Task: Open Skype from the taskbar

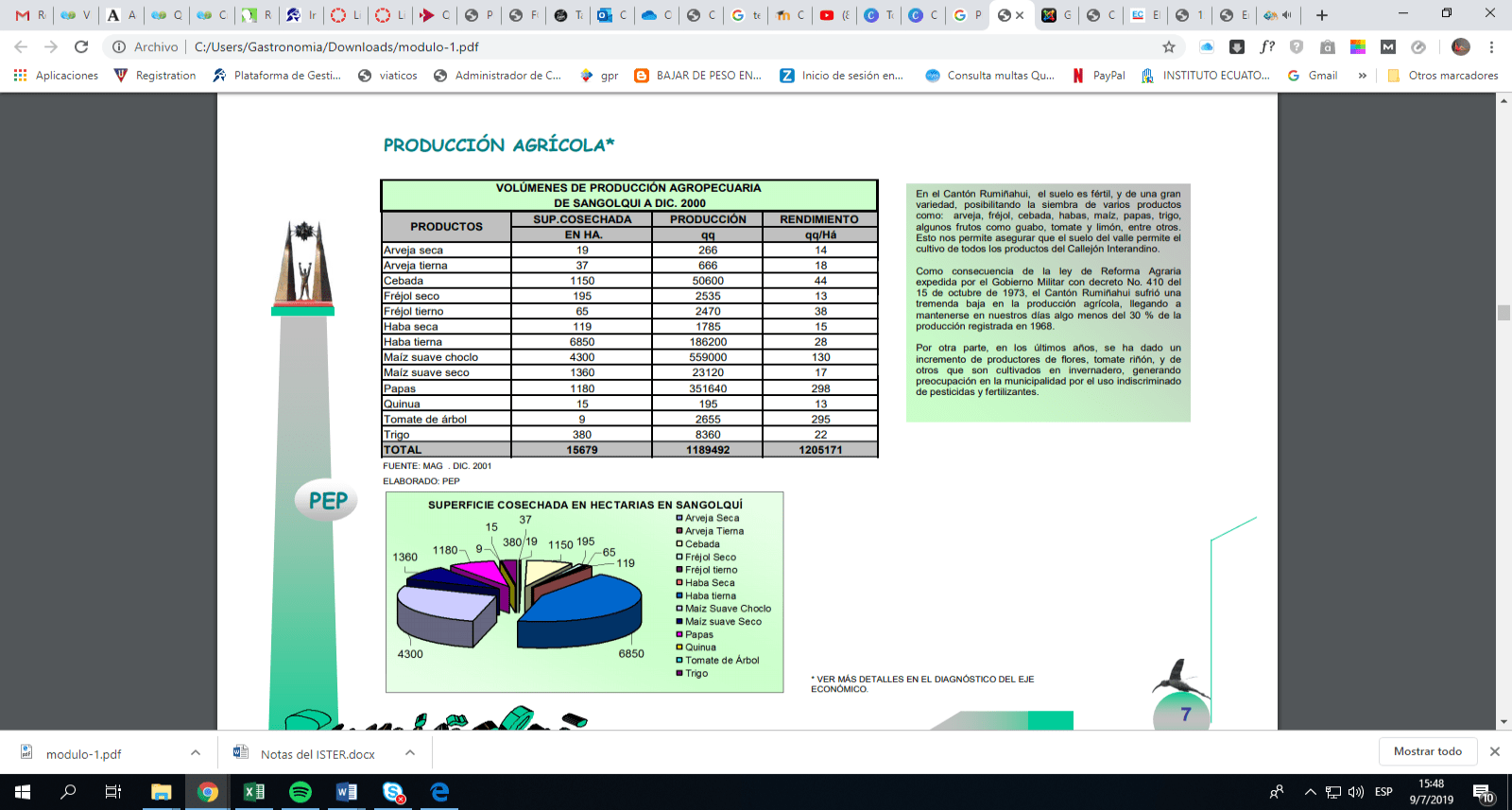Action: pos(393,792)
